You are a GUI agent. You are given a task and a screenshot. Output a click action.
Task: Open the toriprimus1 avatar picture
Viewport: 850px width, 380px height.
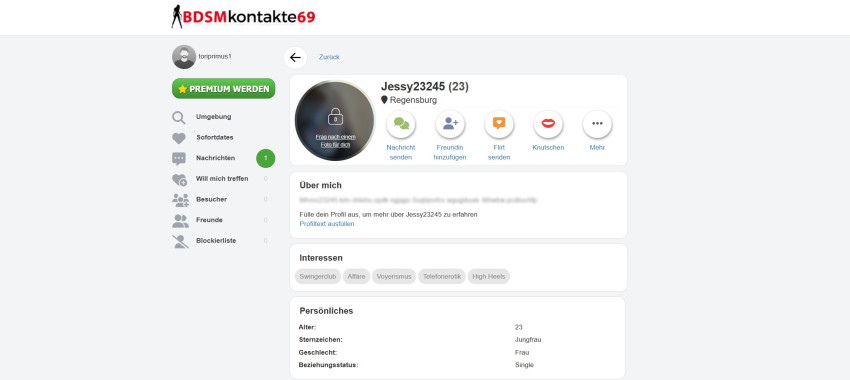click(x=184, y=56)
